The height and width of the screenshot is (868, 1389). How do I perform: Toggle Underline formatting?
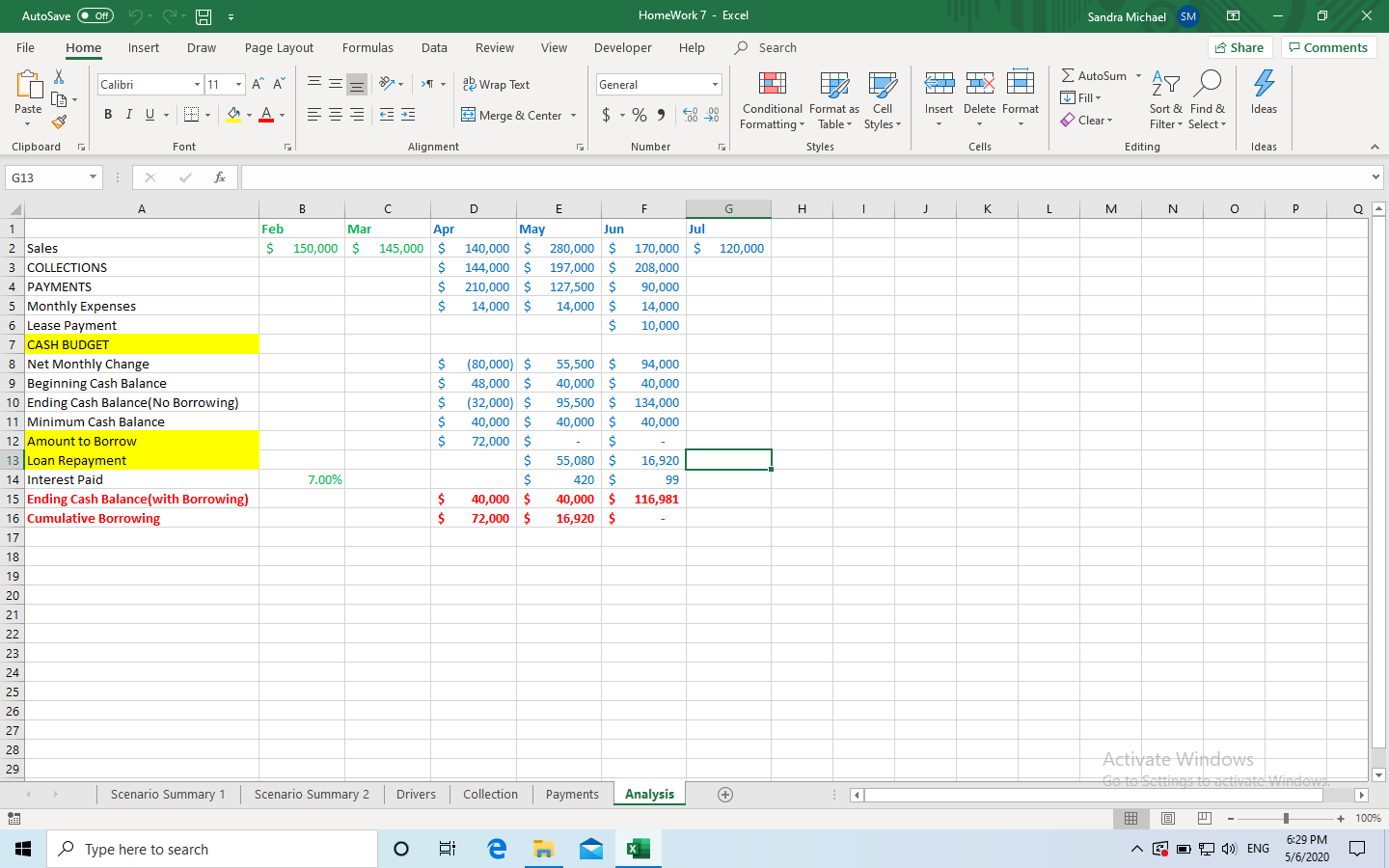[150, 115]
